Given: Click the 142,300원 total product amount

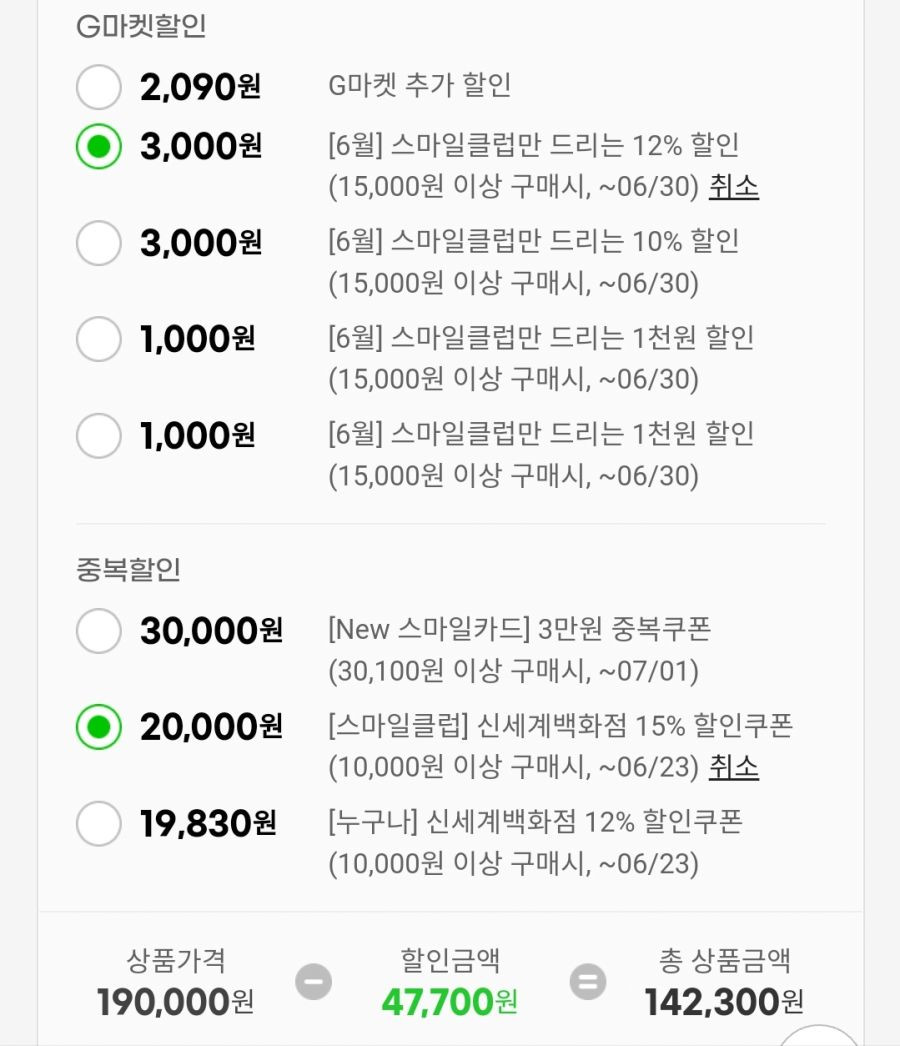Looking at the screenshot, I should point(724,1002).
